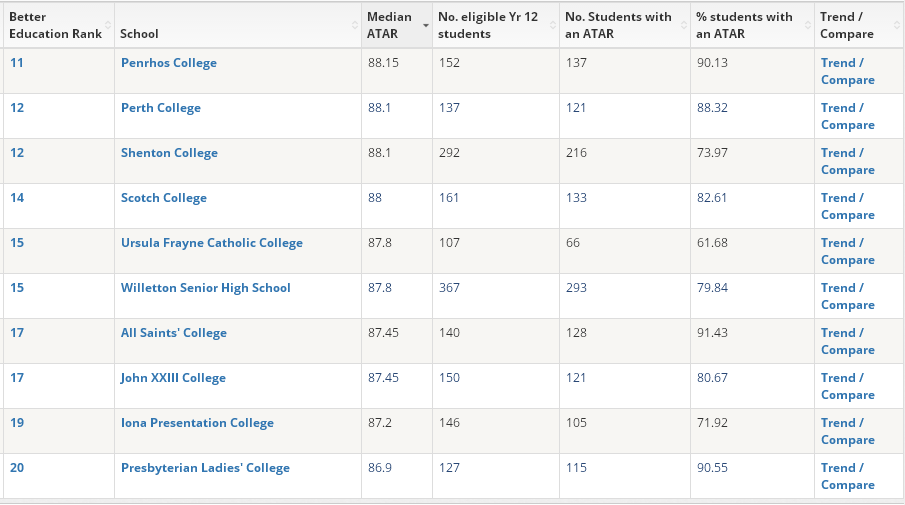Open Perth College school page
This screenshot has height=505, width=905.
pos(160,108)
